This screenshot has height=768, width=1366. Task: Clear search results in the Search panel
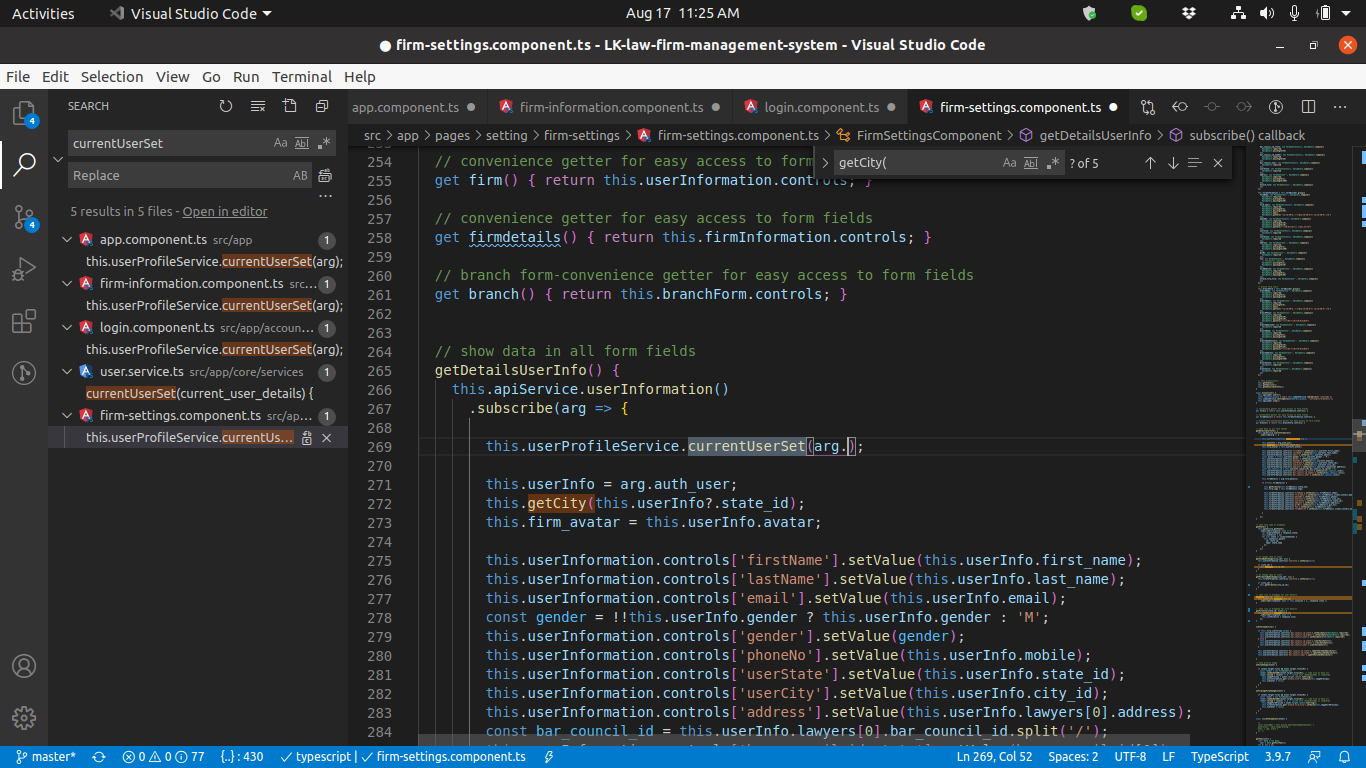[258, 106]
